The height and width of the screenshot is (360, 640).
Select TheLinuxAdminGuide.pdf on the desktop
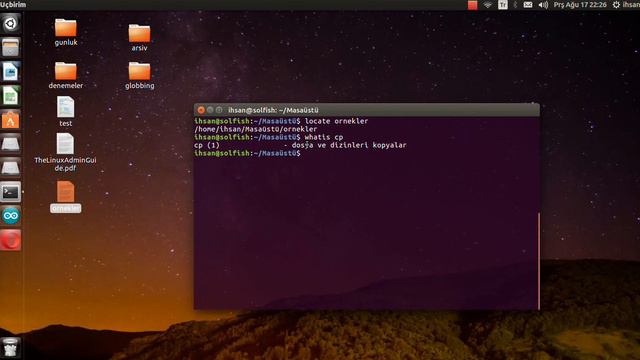tap(65, 152)
